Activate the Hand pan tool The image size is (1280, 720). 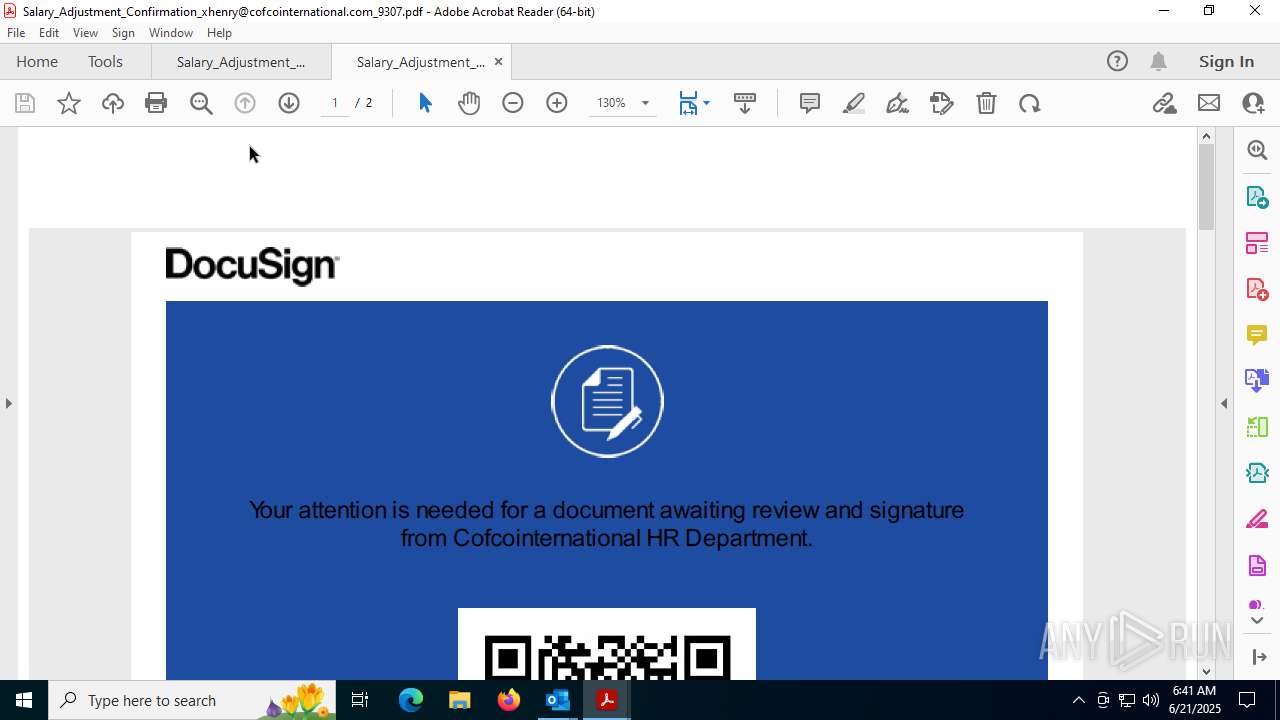pyautogui.click(x=469, y=103)
